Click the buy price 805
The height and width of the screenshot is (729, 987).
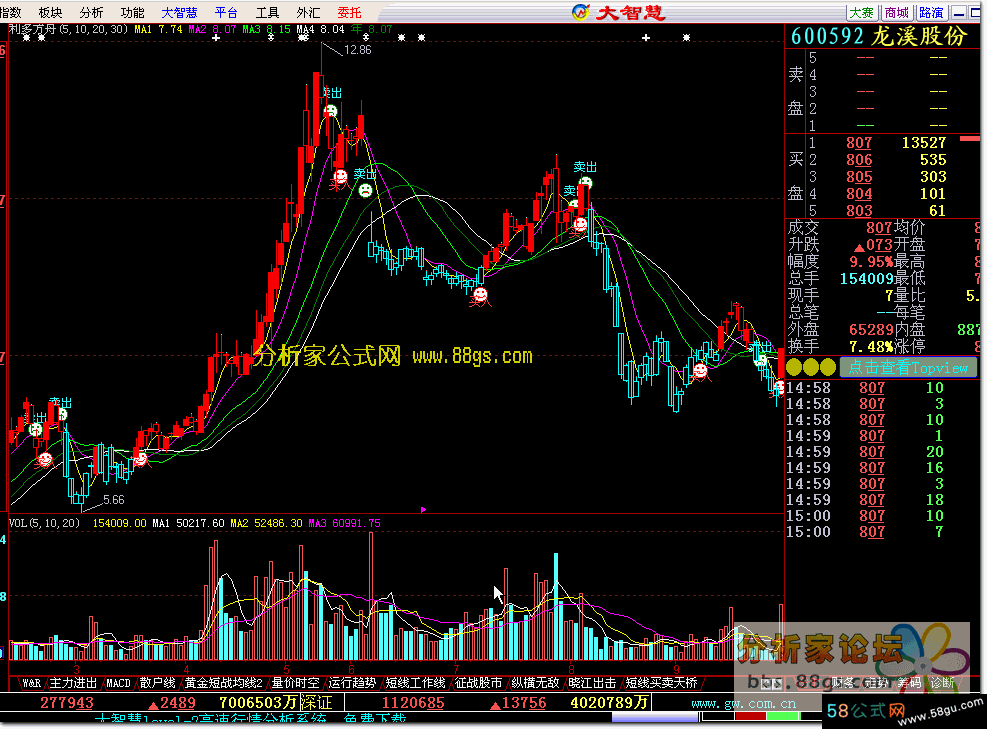point(859,177)
